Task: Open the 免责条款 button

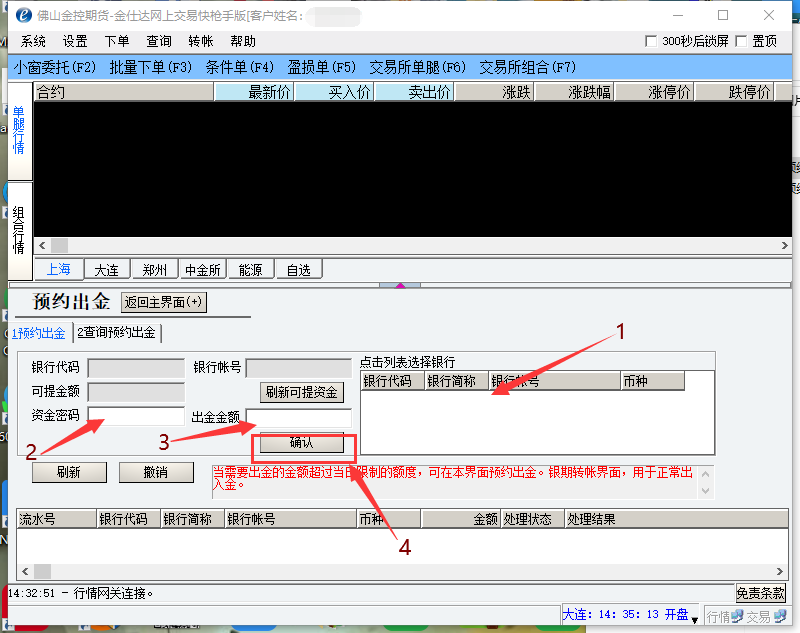Action: click(760, 593)
